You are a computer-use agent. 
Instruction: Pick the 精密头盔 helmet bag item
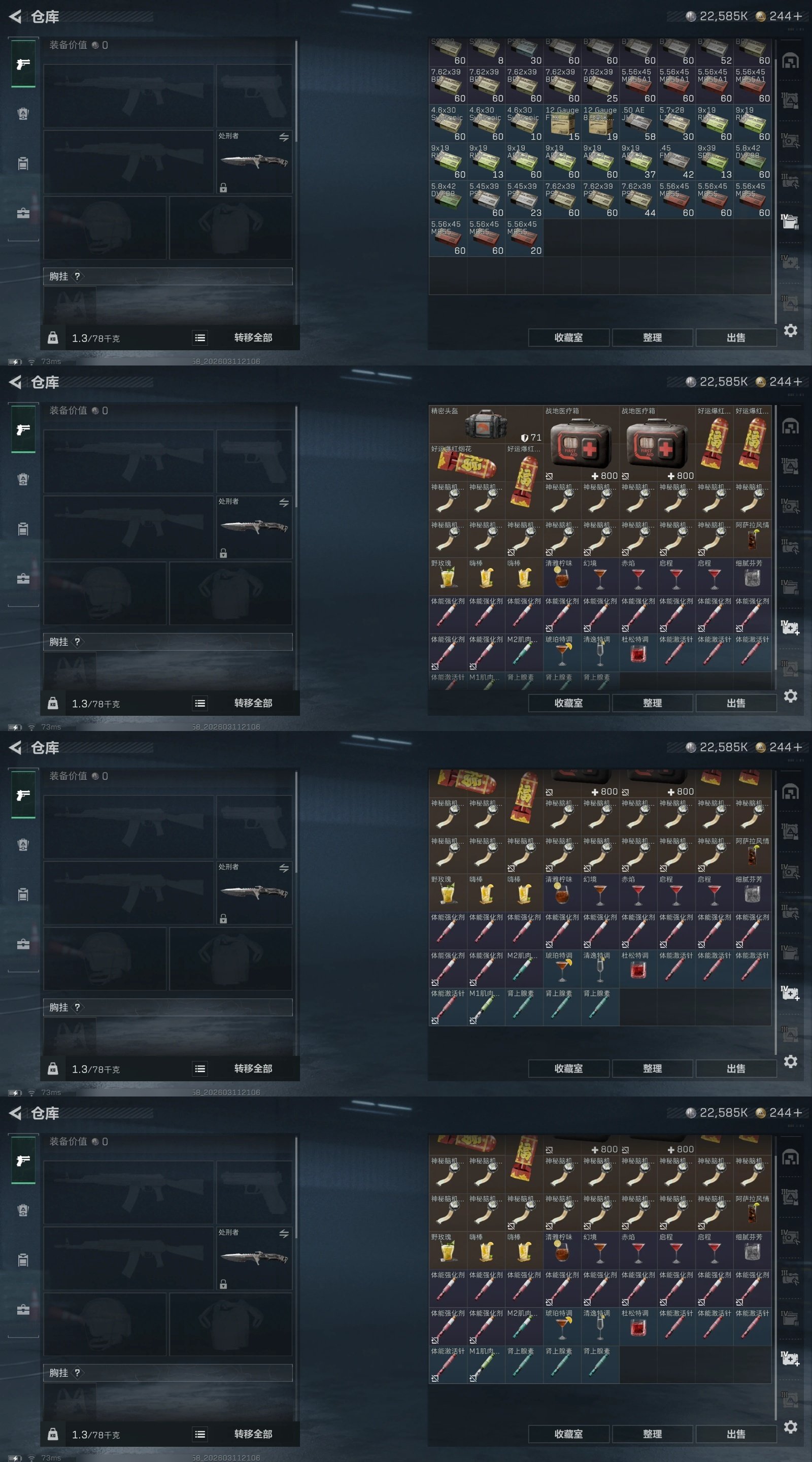point(486,424)
